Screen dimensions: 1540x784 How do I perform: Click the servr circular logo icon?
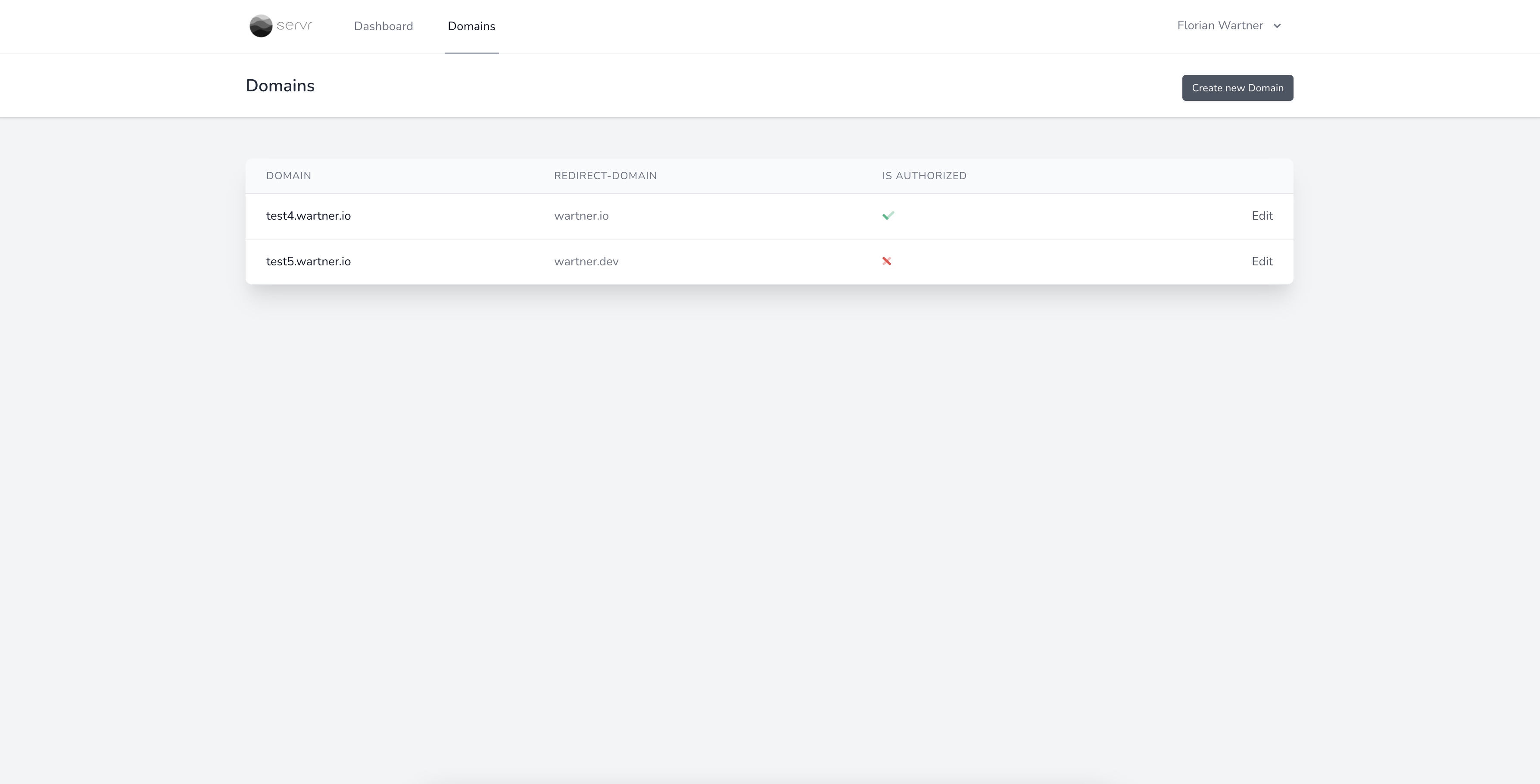tap(261, 26)
